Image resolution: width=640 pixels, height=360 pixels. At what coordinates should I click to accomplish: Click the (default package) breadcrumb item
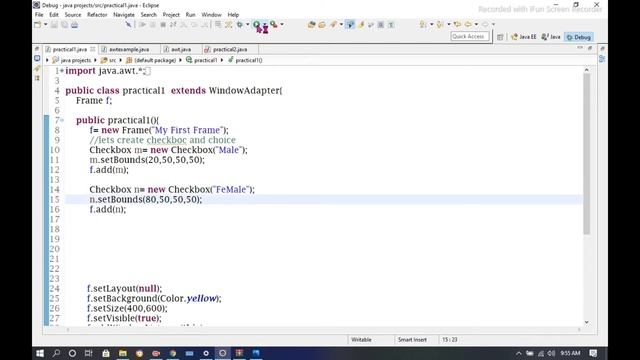point(151,60)
